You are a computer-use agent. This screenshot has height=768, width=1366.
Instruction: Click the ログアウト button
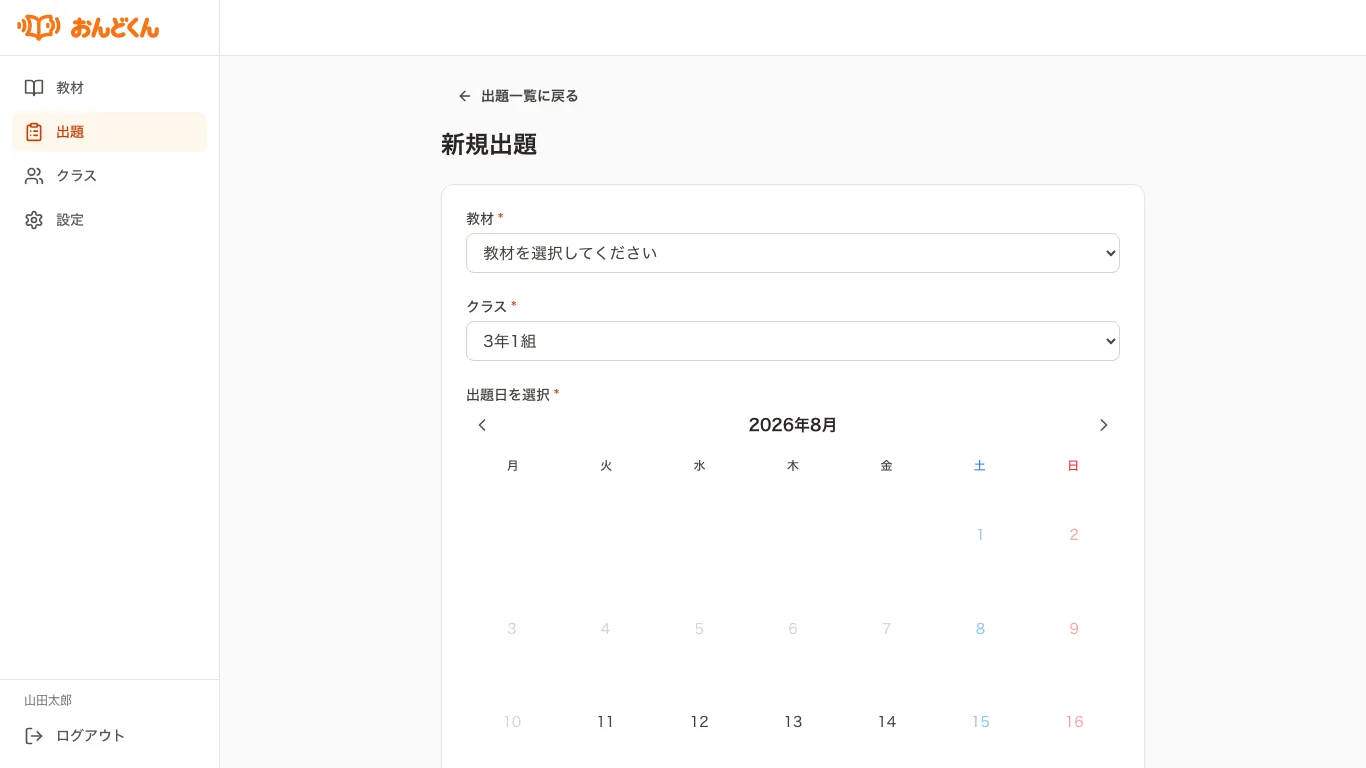(109, 736)
